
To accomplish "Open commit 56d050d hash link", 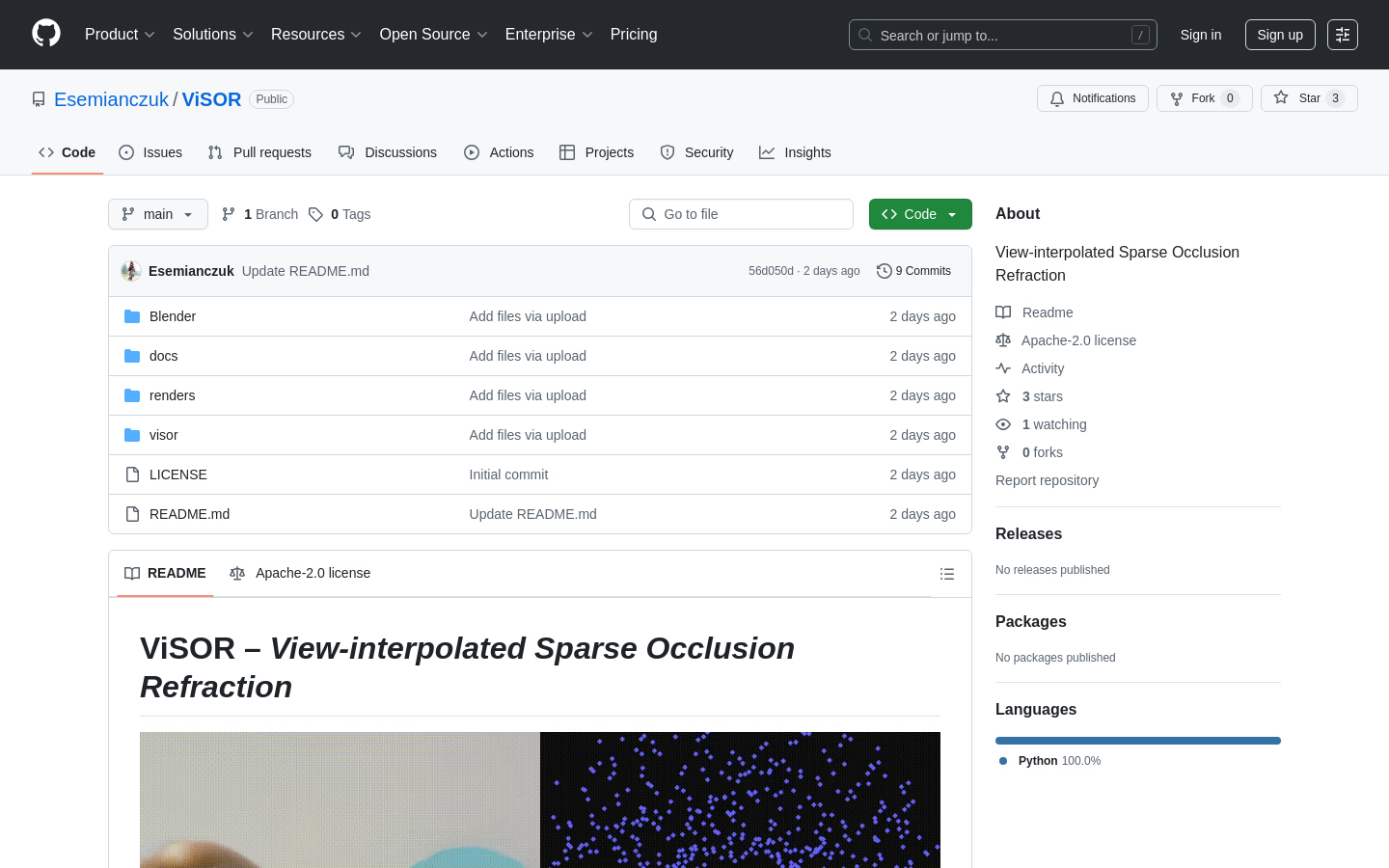I will click(771, 271).
